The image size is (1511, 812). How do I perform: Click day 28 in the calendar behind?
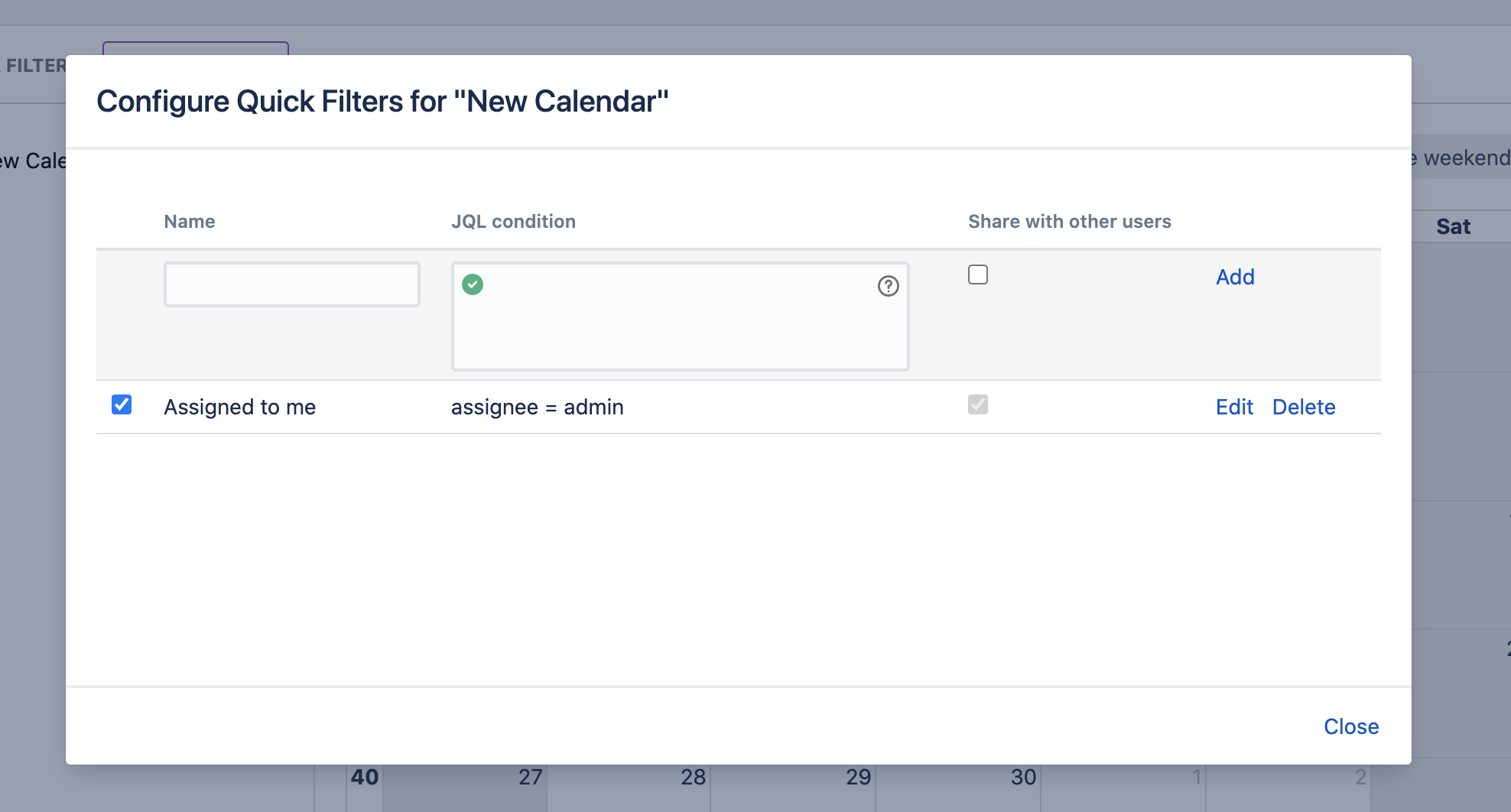(x=693, y=778)
